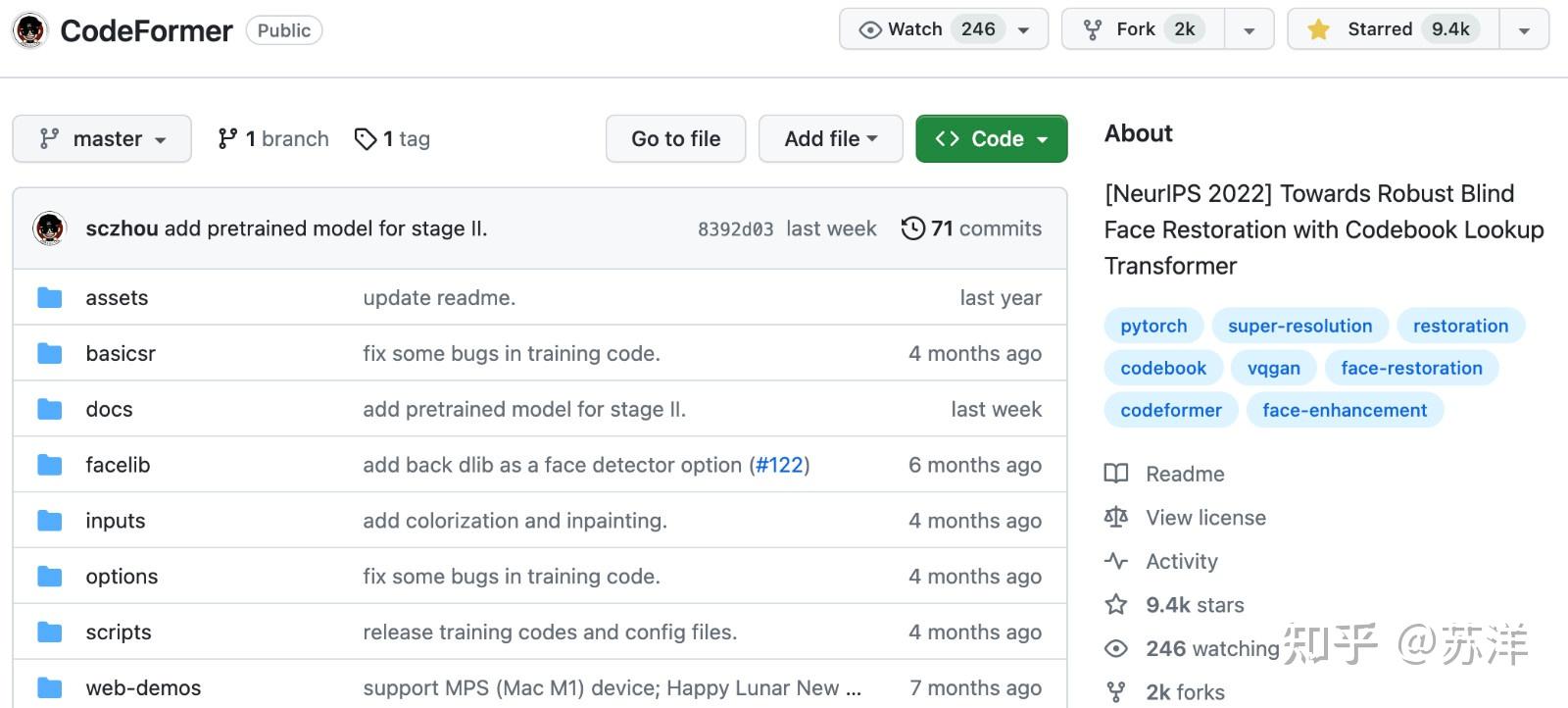Toggle the star on the Starred button
Screen dimensions: 1568x708
pos(1319,30)
